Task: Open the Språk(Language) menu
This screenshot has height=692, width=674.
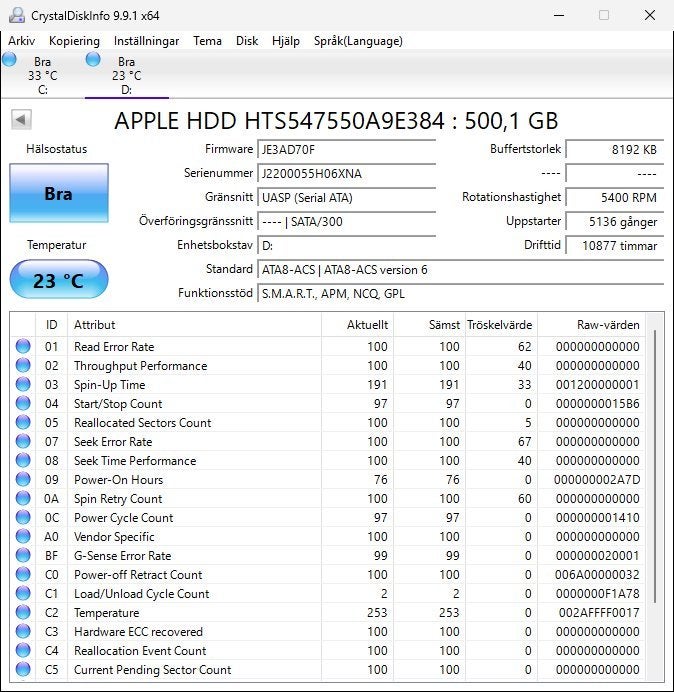Action: click(358, 41)
